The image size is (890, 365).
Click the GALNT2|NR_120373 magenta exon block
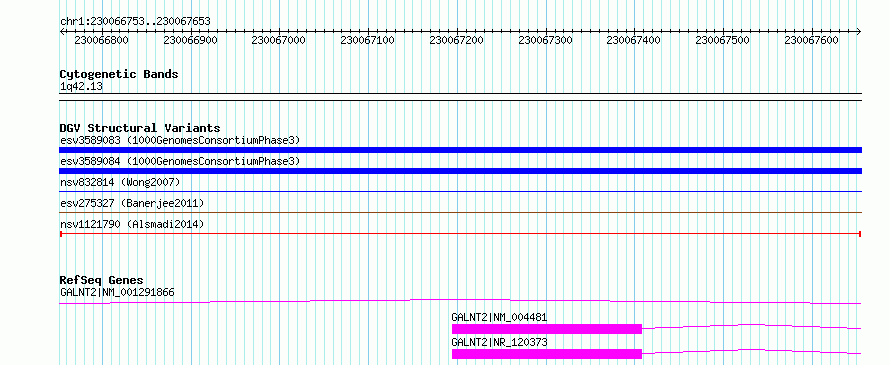click(x=547, y=354)
